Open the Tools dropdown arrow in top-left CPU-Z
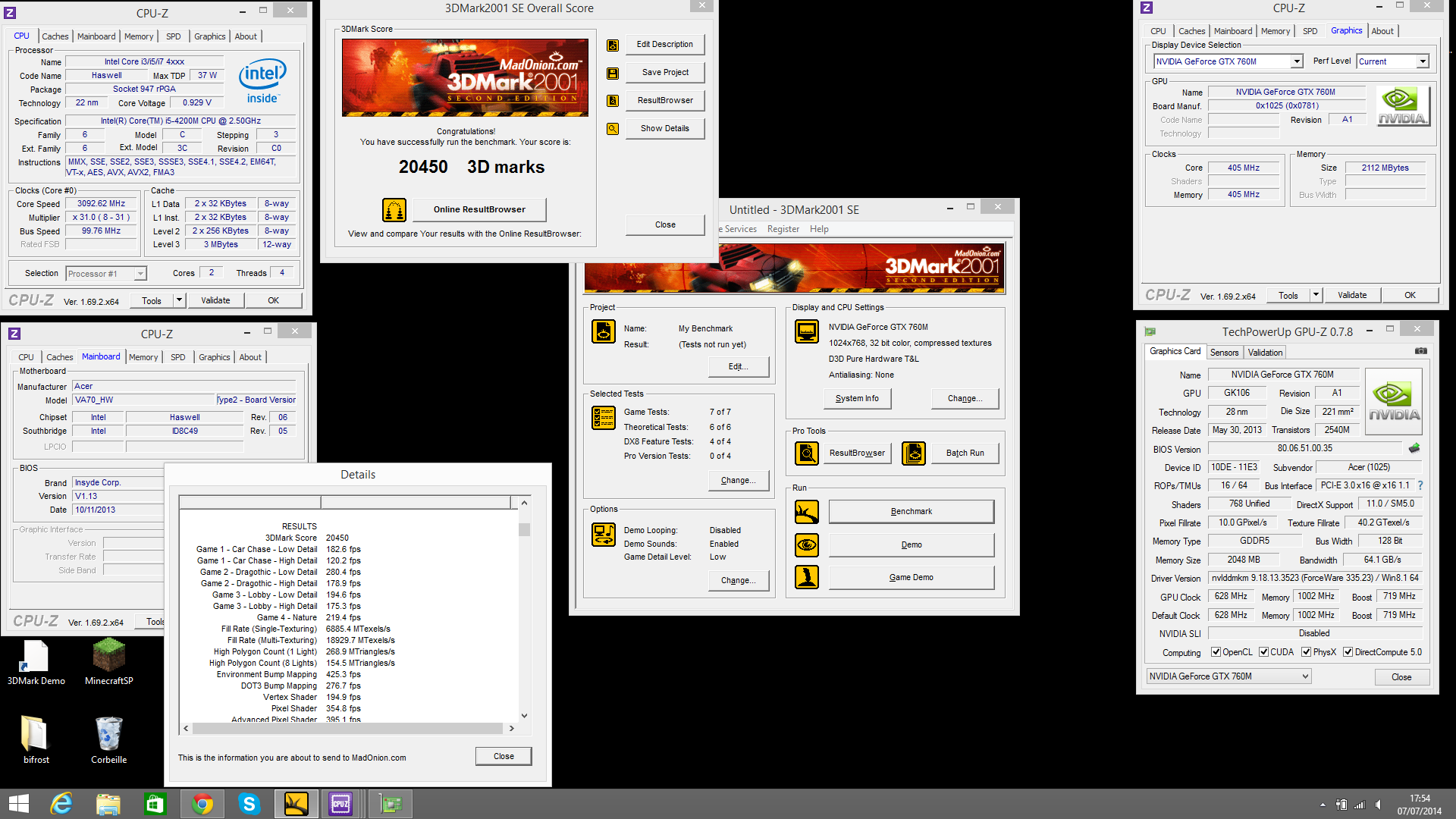The width and height of the screenshot is (1456, 819). coord(179,300)
